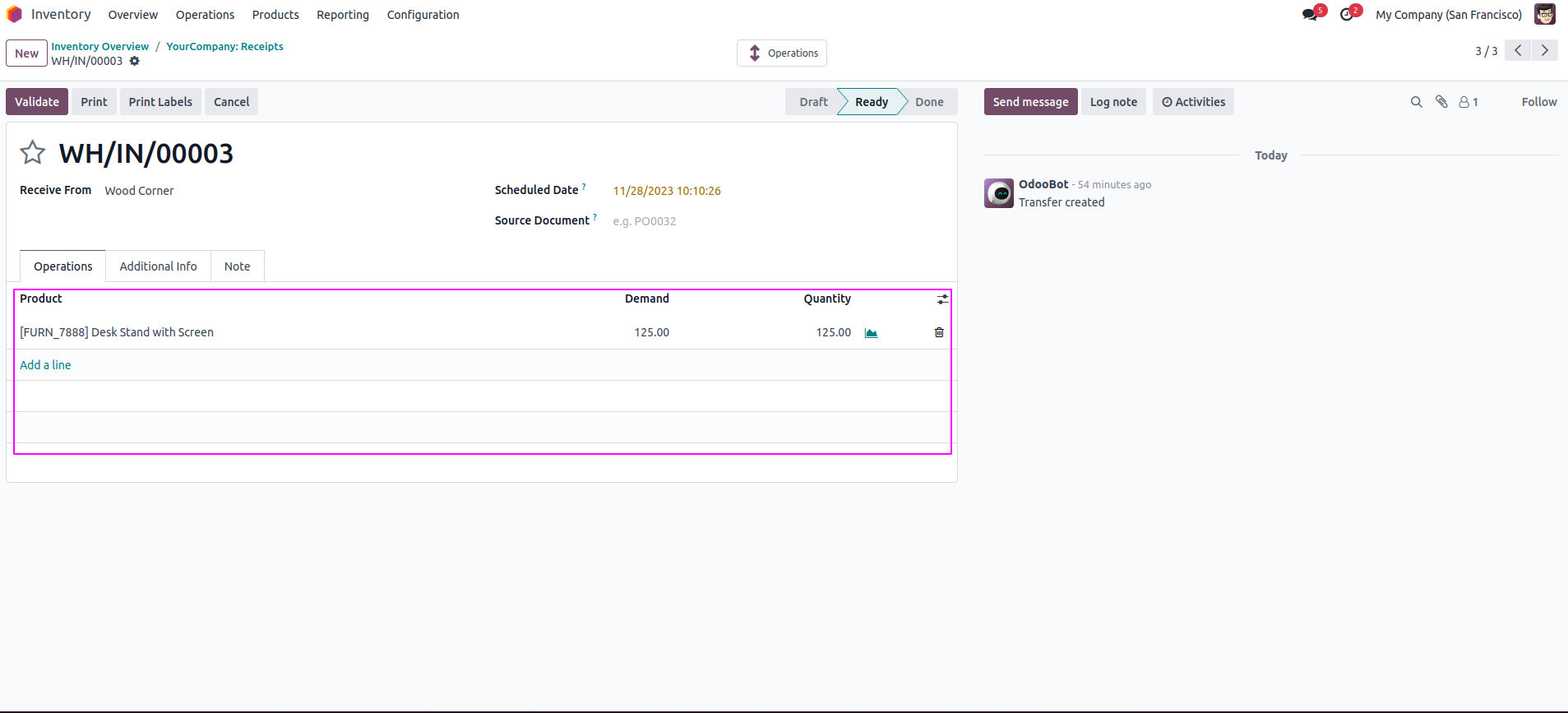Viewport: 1568px width, 713px height.
Task: Click the Demand value 125.00
Action: tap(652, 332)
